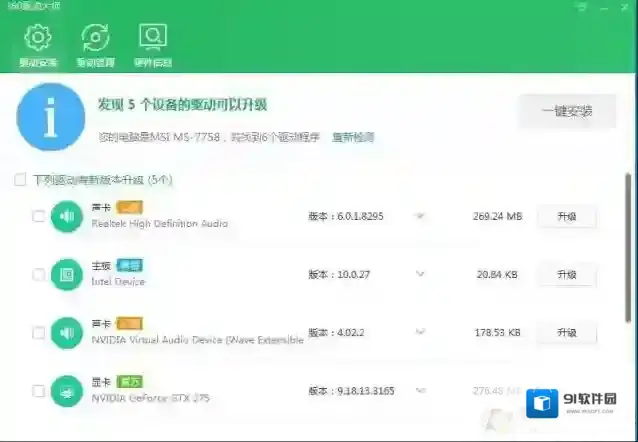The image size is (638, 442).
Task: Click the blue information circle icon
Action: tap(50, 117)
